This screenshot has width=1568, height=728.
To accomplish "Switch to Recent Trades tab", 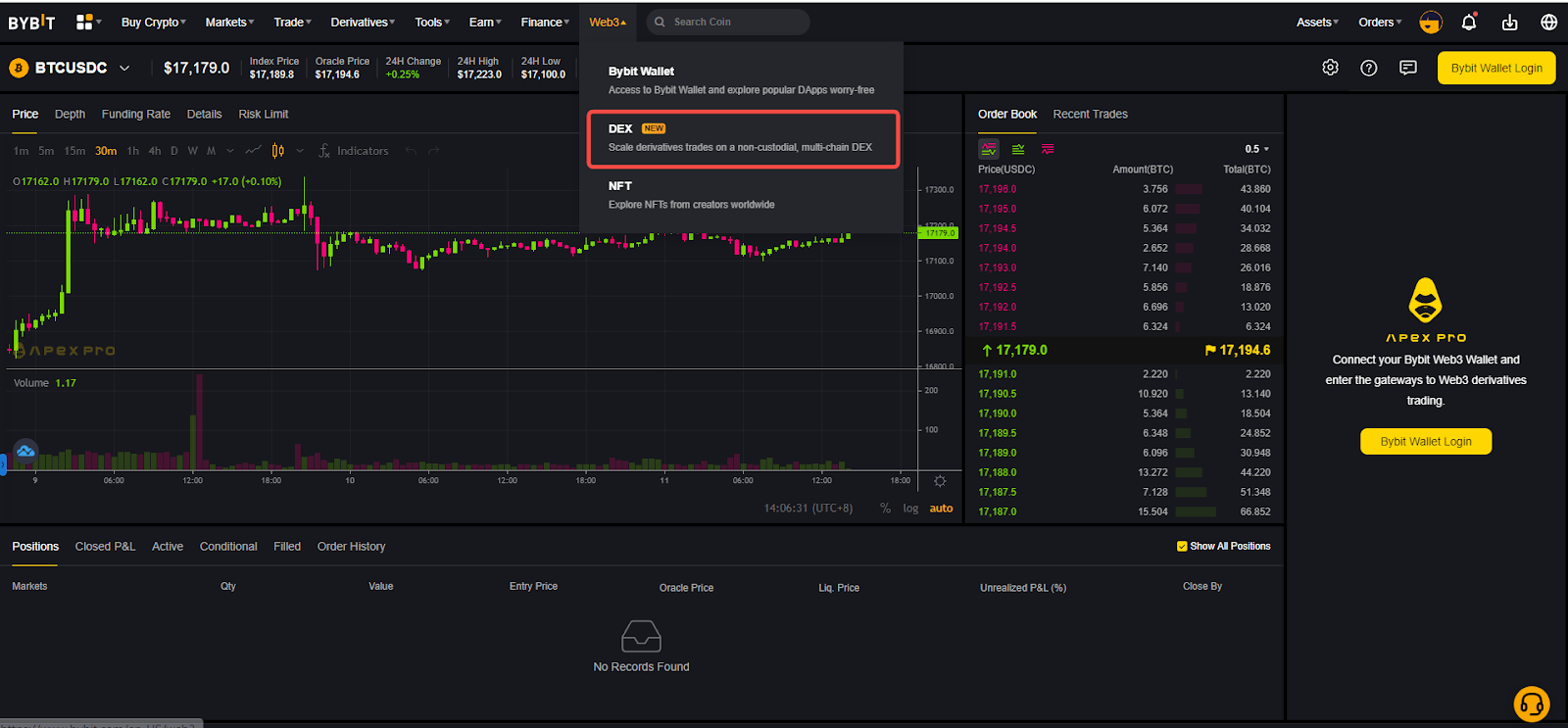I will pyautogui.click(x=1090, y=114).
